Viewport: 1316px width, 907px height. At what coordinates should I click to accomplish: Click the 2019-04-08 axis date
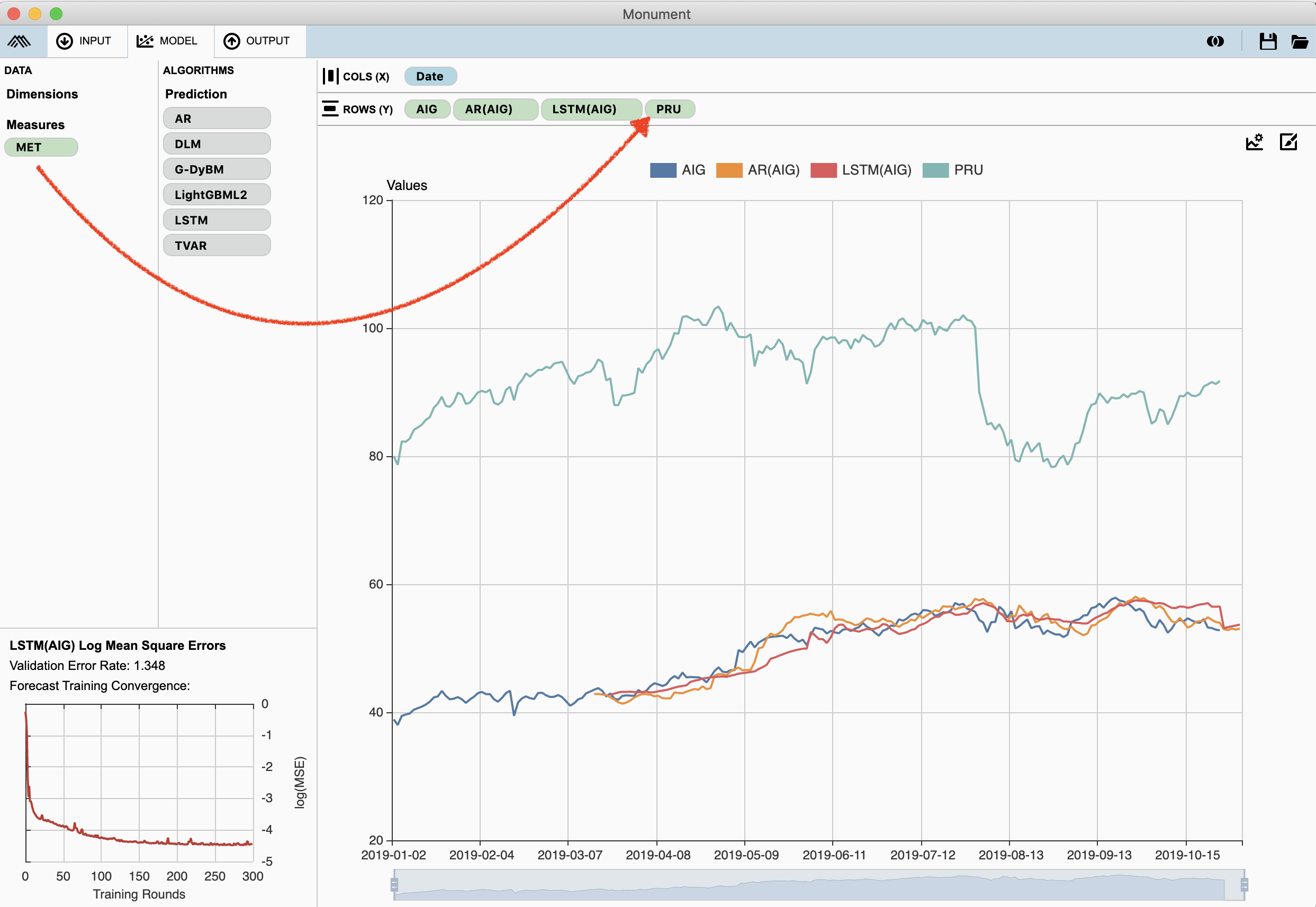click(657, 855)
